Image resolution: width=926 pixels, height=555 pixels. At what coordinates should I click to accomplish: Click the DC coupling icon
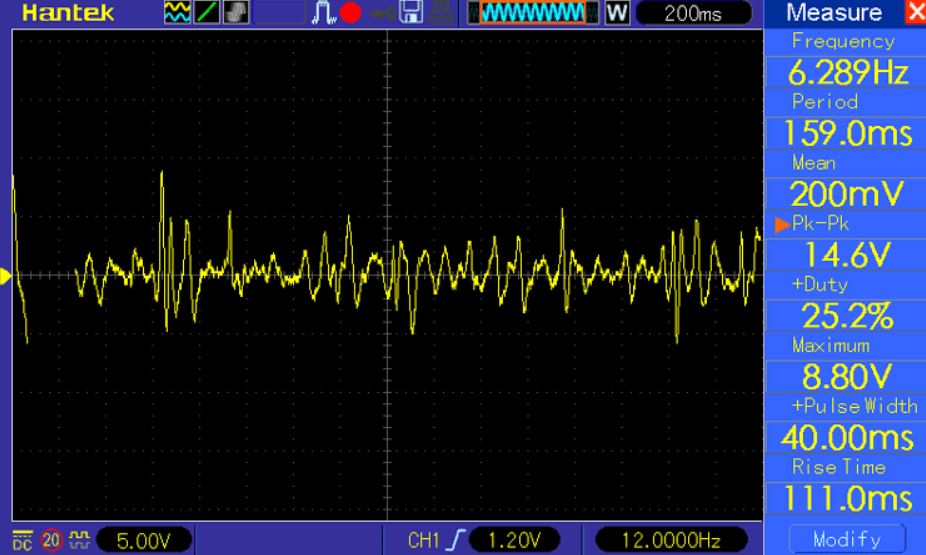click(x=22, y=540)
